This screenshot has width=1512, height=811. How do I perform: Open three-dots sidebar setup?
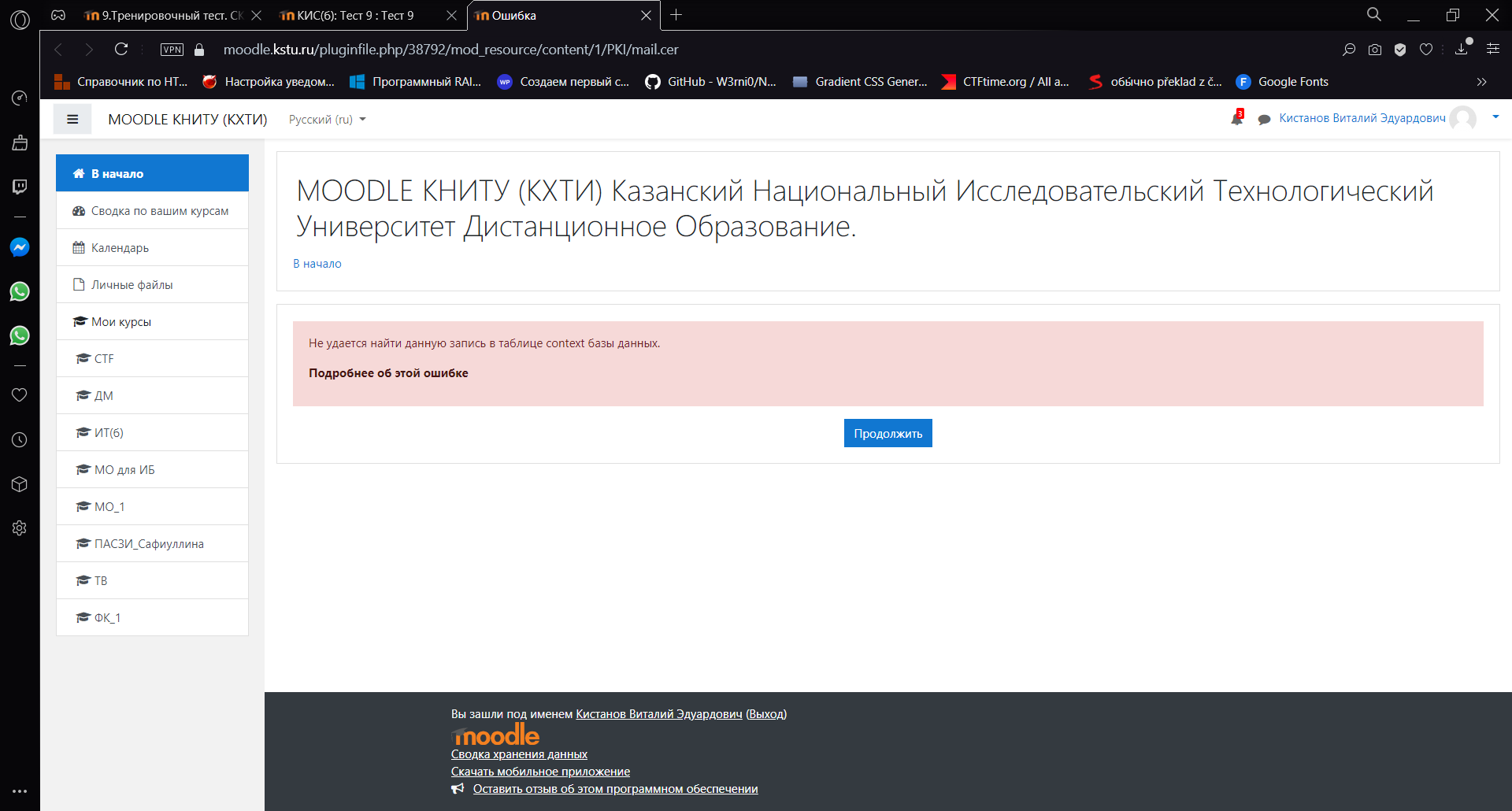pos(20,791)
